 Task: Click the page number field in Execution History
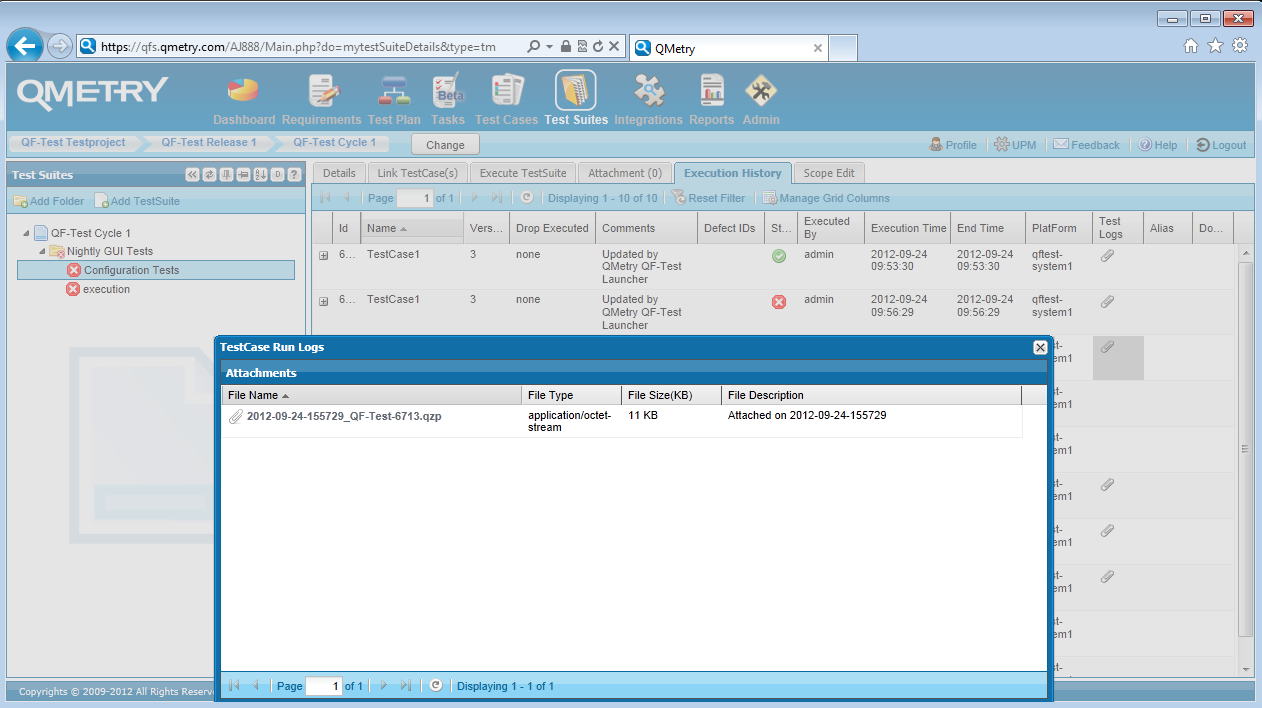(x=415, y=198)
